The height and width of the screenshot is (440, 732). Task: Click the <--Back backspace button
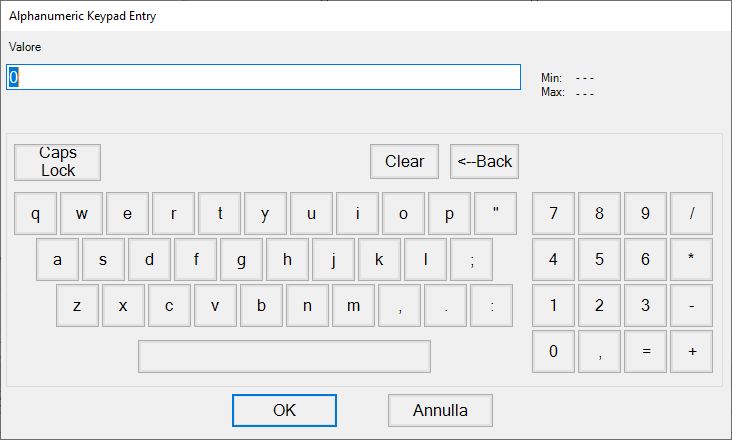pos(484,161)
